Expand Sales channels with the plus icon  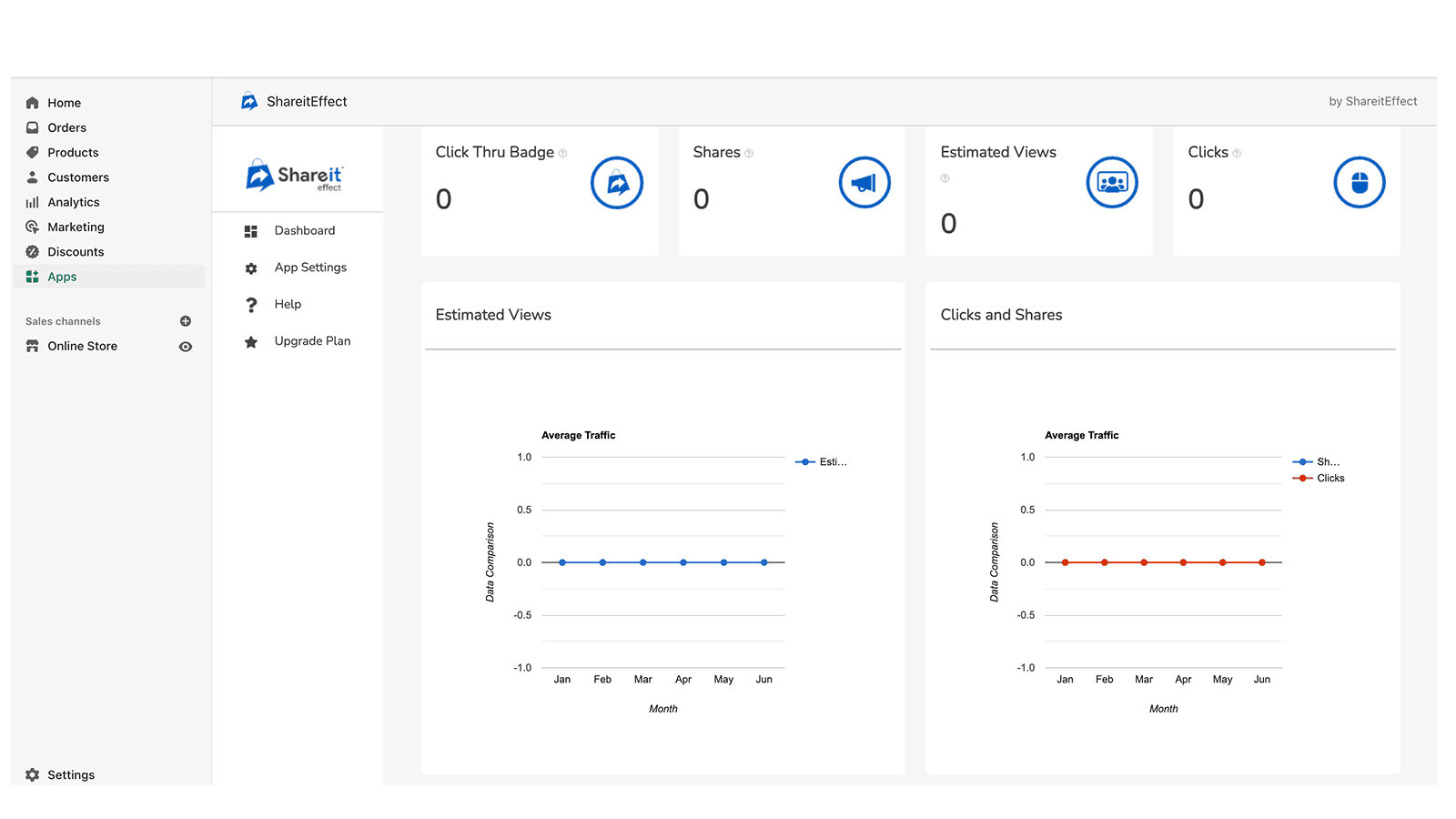tap(185, 320)
